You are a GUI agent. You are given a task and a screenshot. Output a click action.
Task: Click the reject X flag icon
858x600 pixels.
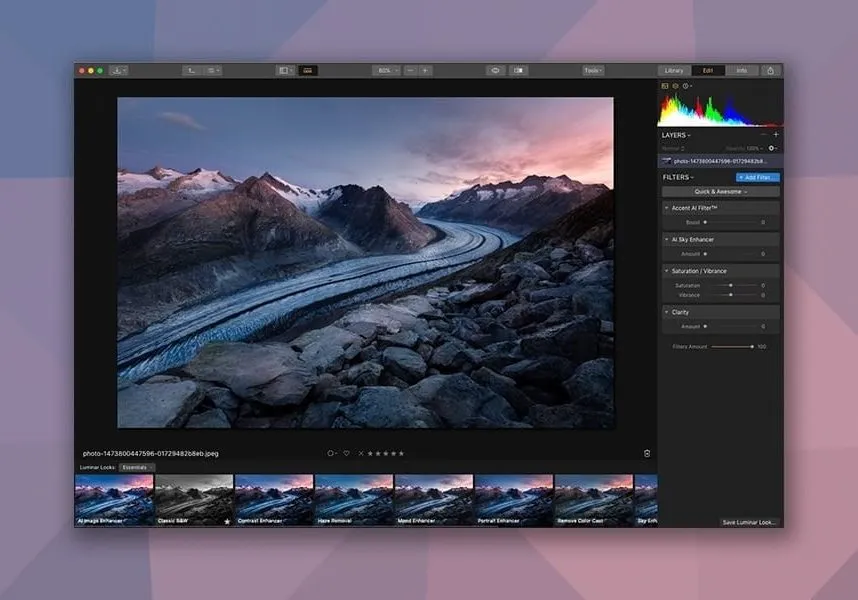pos(361,453)
